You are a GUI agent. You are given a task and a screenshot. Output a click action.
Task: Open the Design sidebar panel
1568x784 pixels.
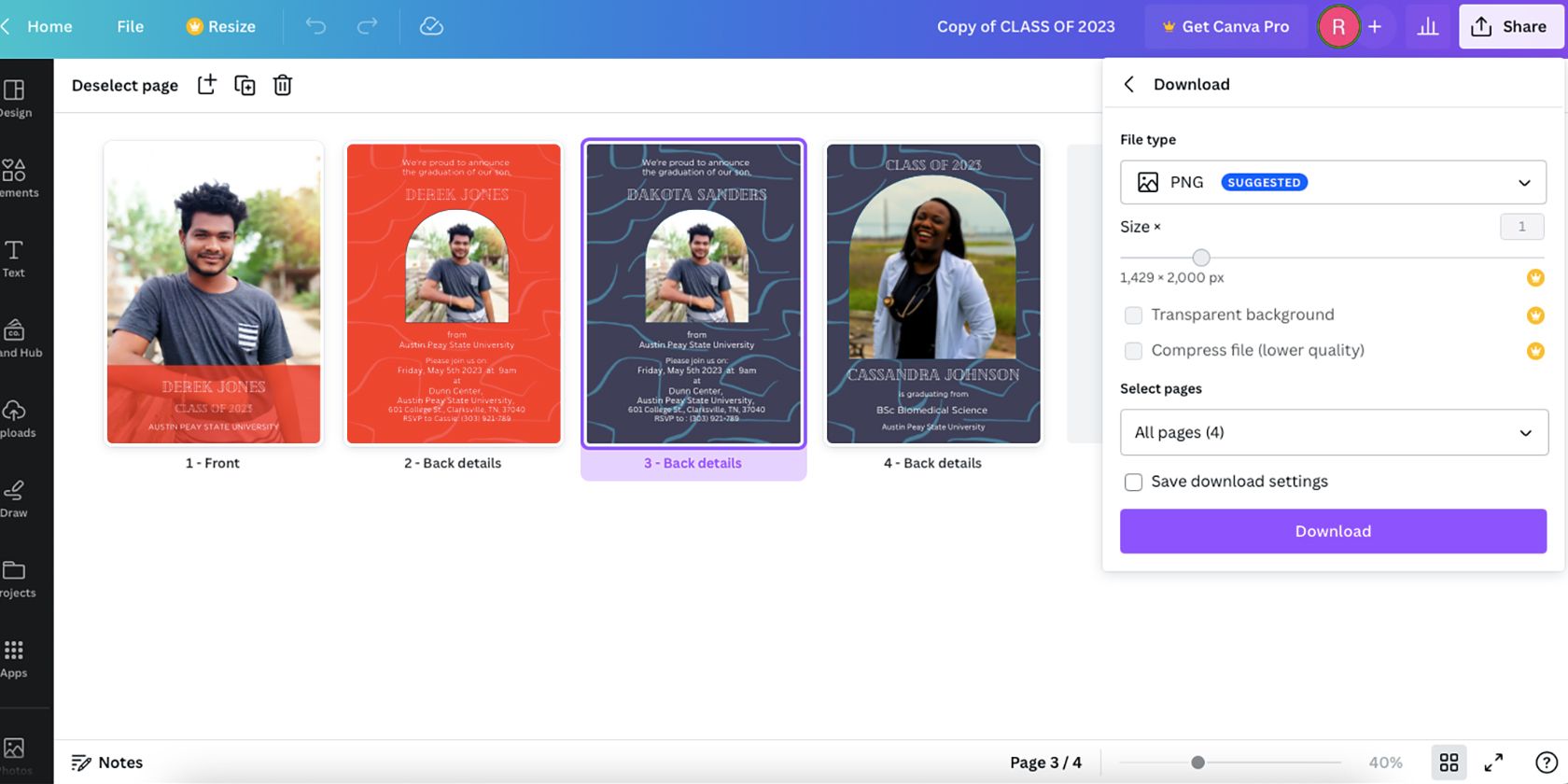tap(15, 99)
